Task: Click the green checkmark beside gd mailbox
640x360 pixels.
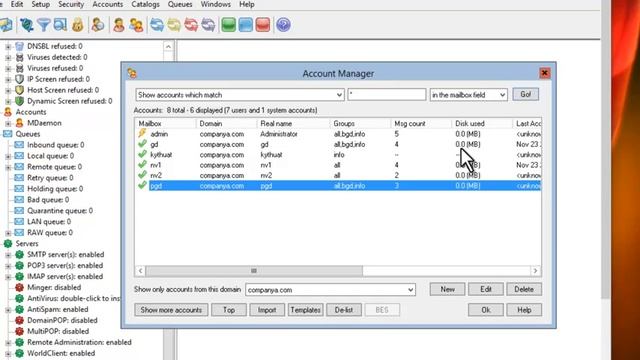Action: click(x=142, y=144)
